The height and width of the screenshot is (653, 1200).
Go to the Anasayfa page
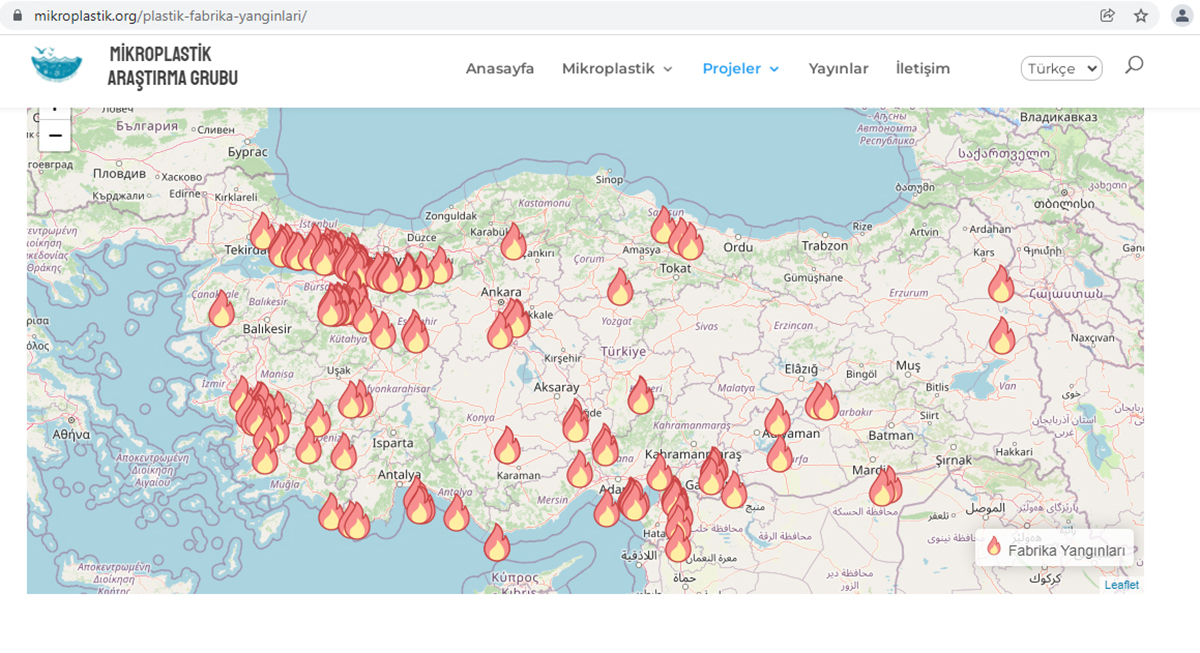coord(500,69)
